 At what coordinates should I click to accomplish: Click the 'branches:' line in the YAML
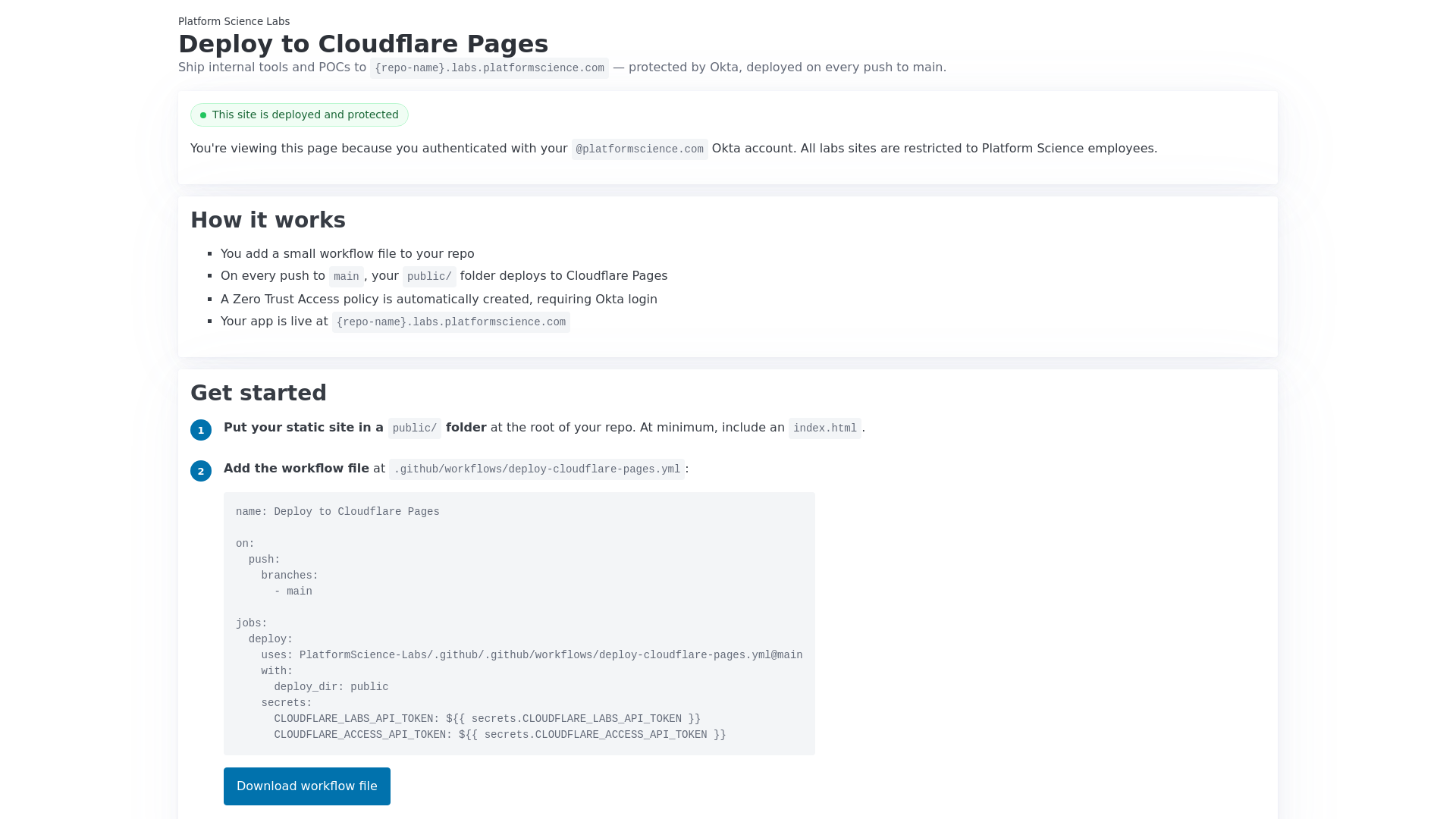tap(290, 576)
